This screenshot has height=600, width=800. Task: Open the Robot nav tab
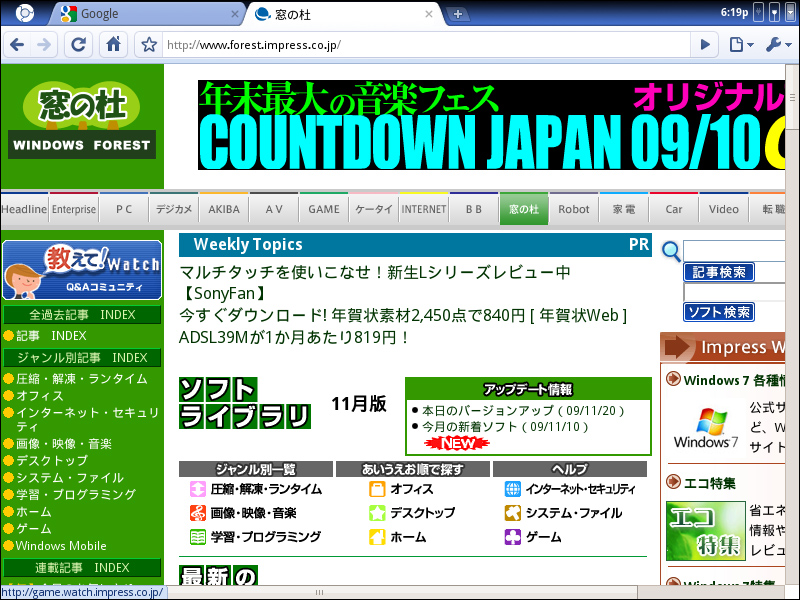click(x=574, y=209)
